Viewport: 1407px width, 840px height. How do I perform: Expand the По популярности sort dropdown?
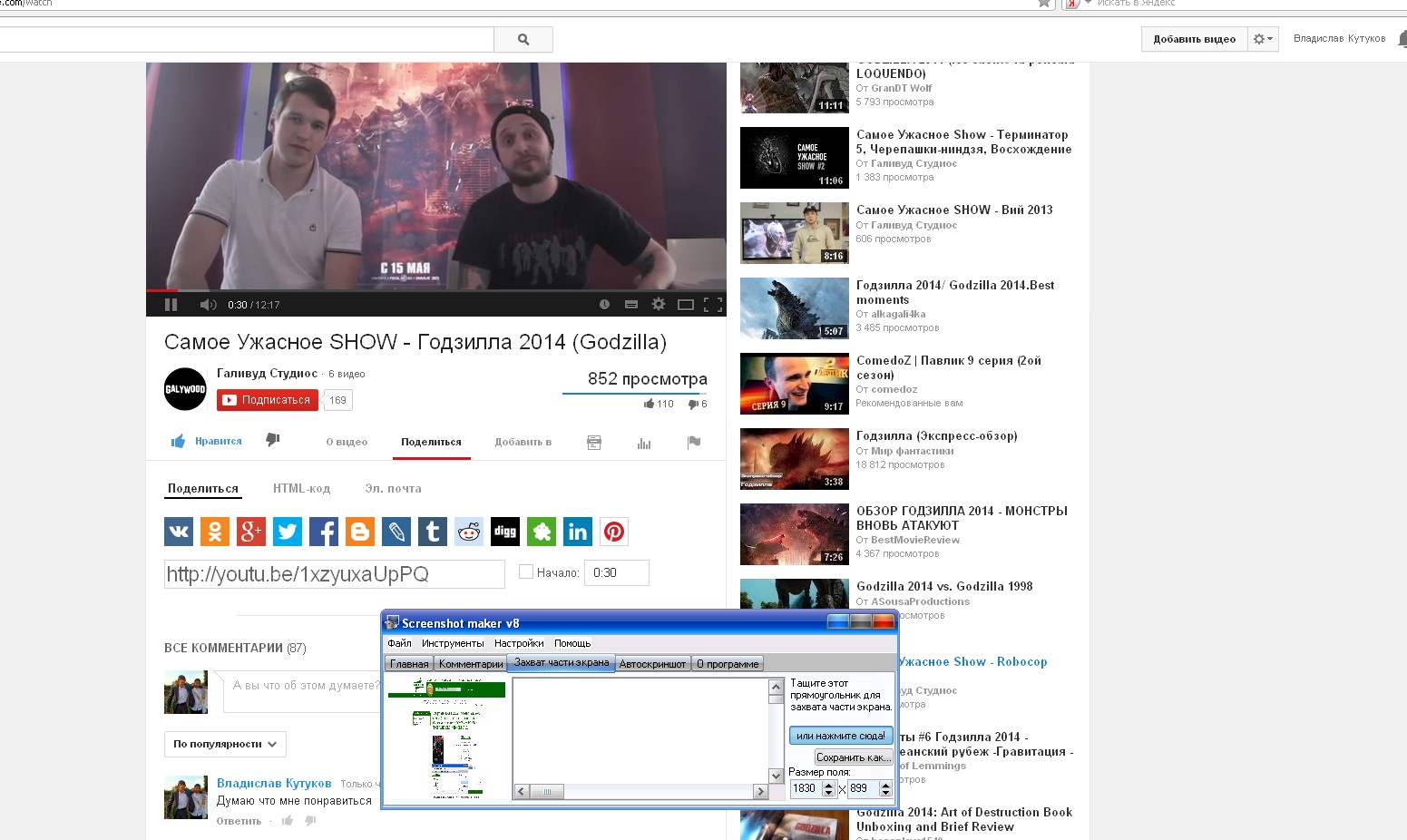[225, 744]
